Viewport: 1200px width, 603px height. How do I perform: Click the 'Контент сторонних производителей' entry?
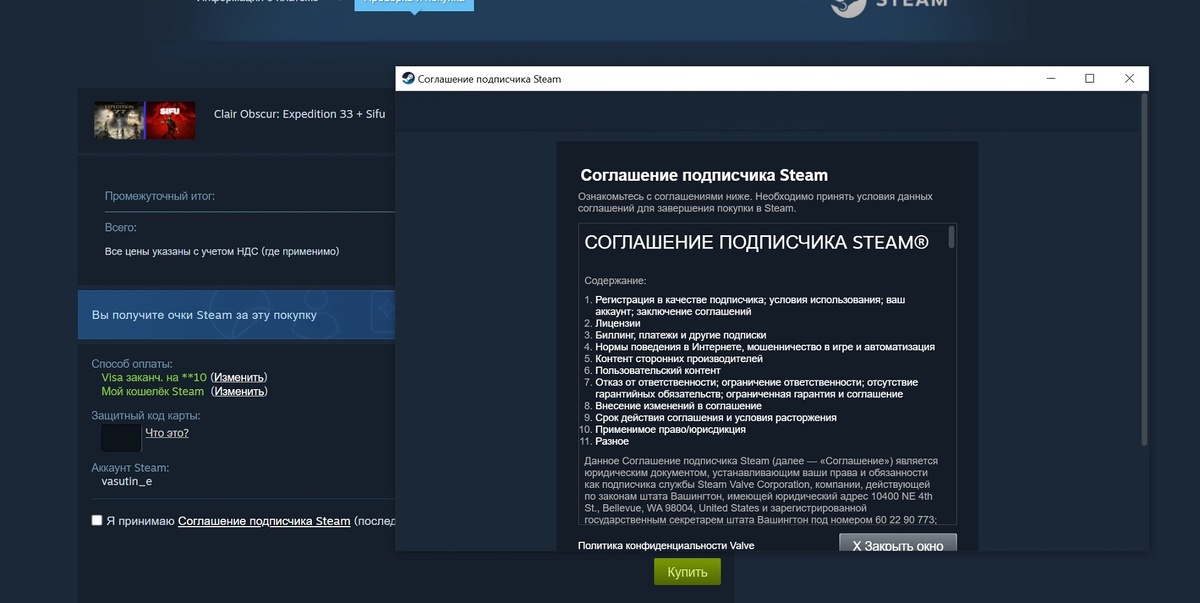coord(679,358)
